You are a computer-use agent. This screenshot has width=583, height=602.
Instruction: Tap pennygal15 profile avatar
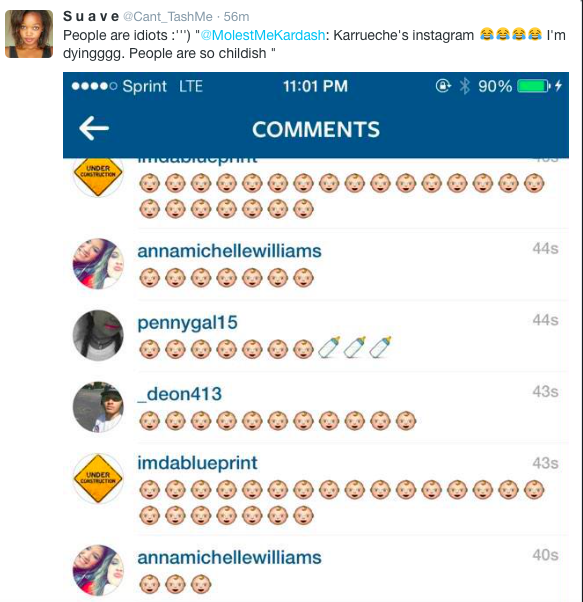98,335
